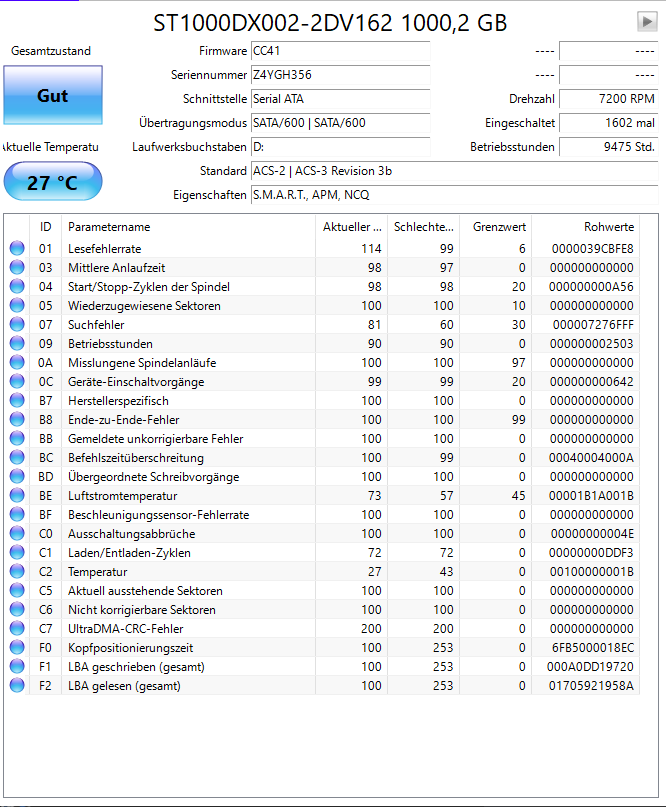Click the status orb for Übergeordnete Schreibvorgänge

[x=17, y=477]
